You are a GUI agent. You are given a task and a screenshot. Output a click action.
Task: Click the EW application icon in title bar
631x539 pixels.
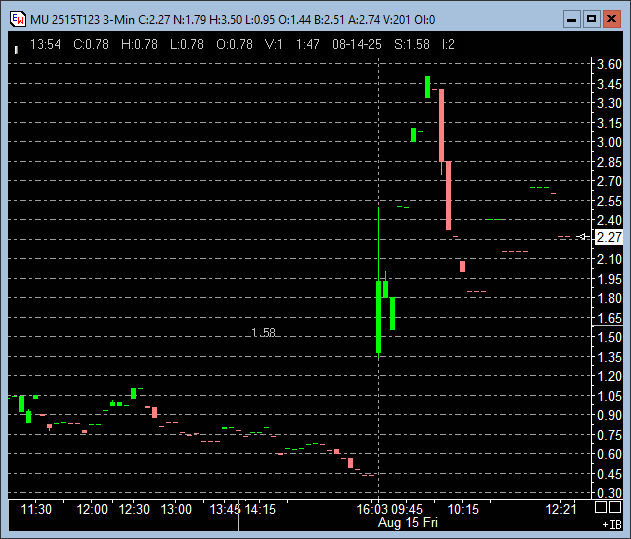click(x=18, y=19)
